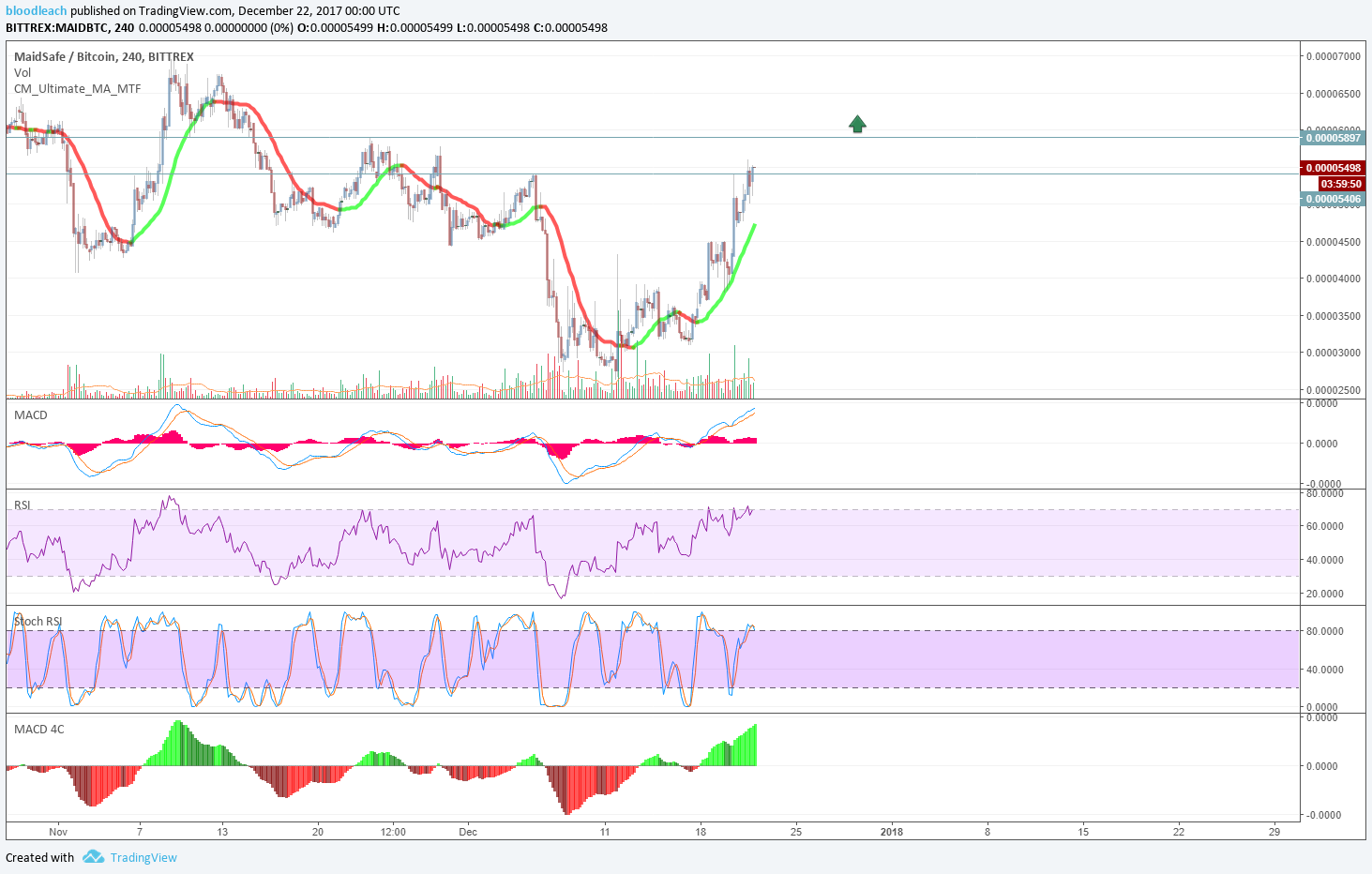Click the 0.00002500 price axis value
This screenshot has width=1372, height=874.
pyautogui.click(x=1334, y=390)
